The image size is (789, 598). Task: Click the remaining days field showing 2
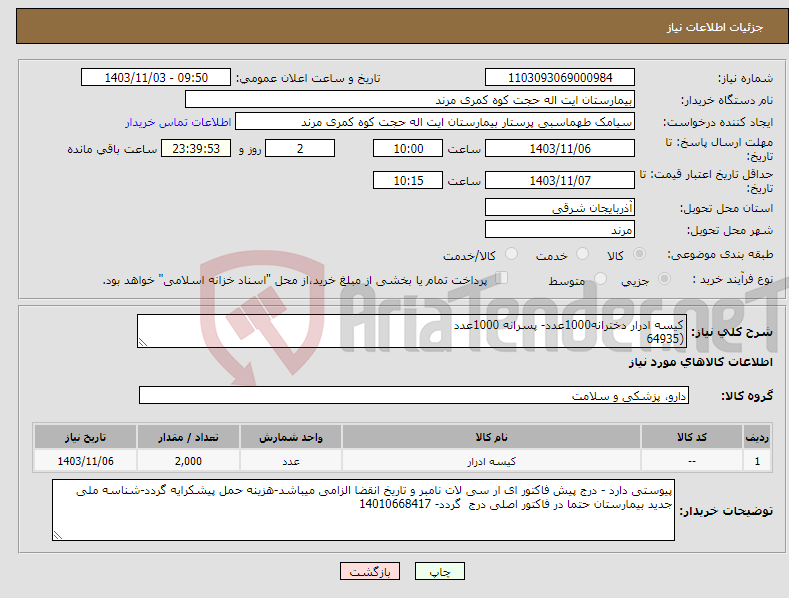[x=300, y=148]
